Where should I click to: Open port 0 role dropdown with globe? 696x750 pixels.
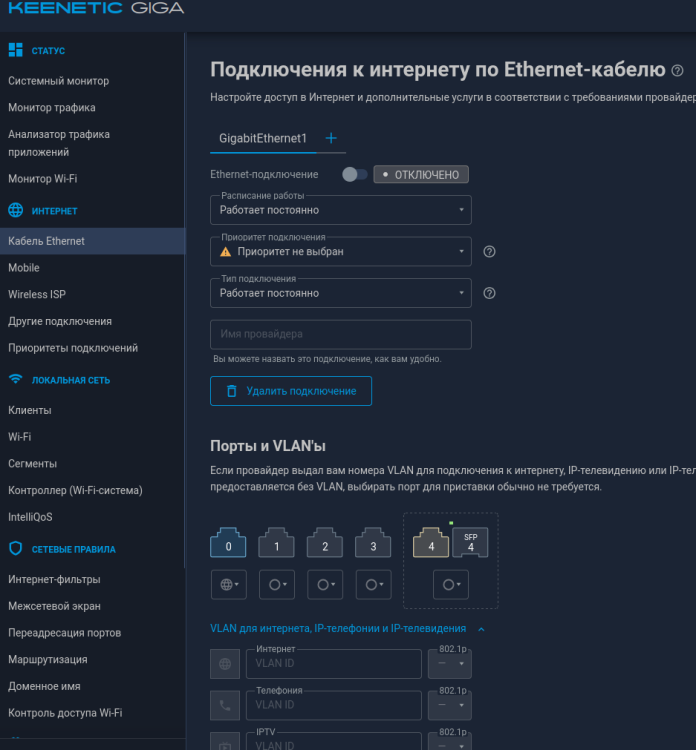pos(229,585)
